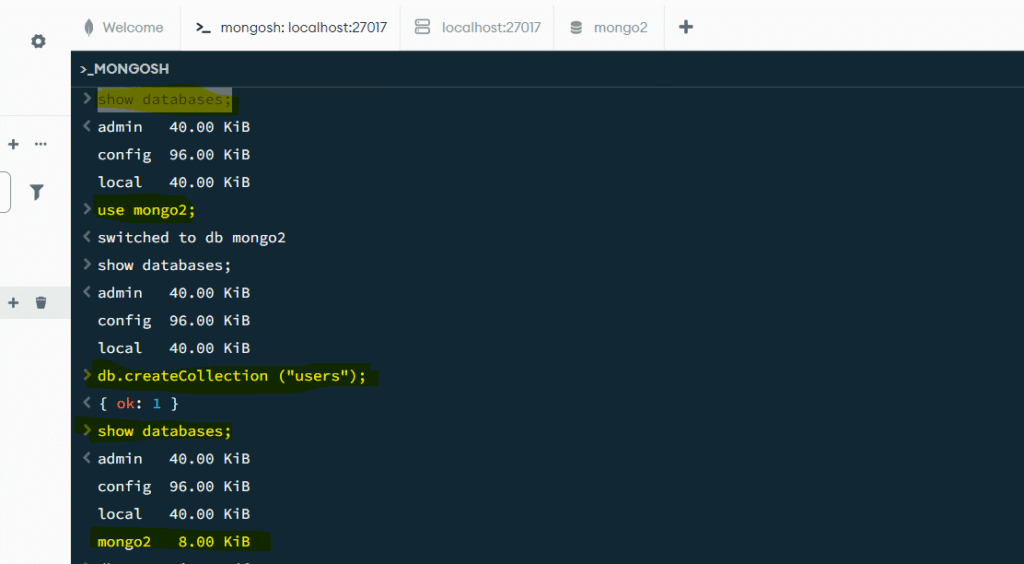Screen dimensions: 1024x564
Task: Click the chevron next to use mongo2
Action: 87,209
